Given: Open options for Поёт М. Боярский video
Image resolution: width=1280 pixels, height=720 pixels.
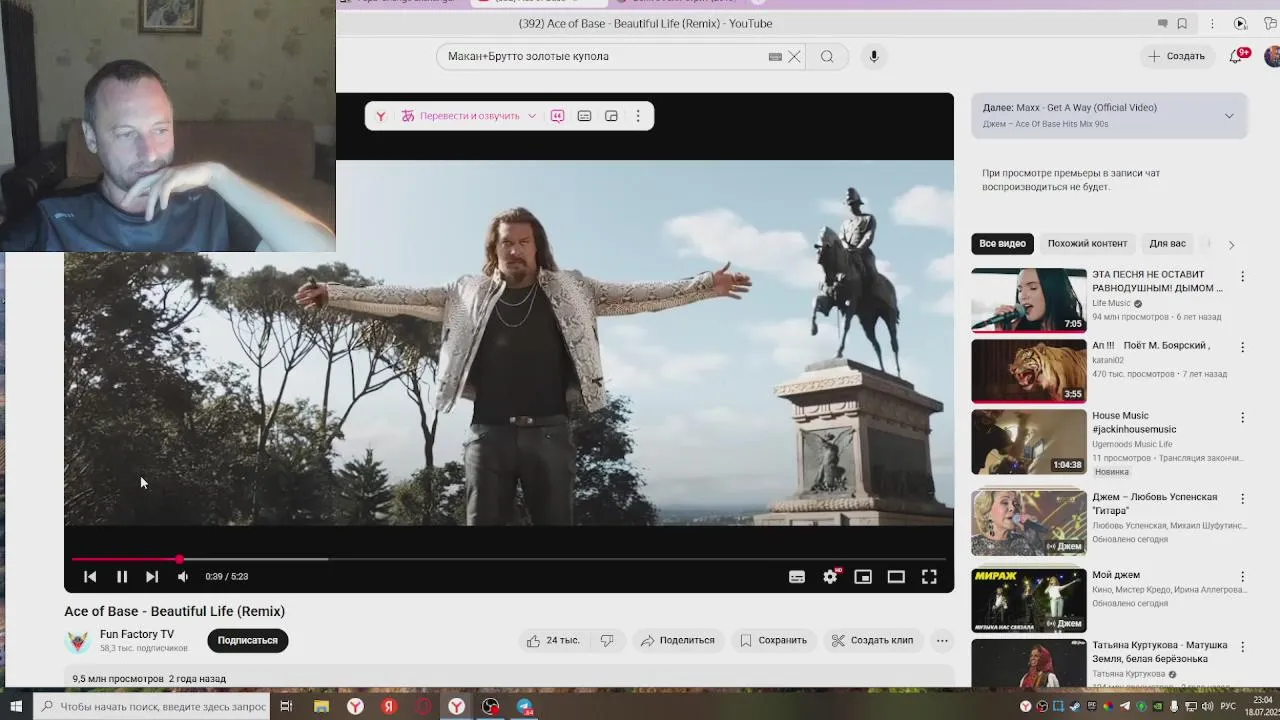Looking at the screenshot, I should (x=1242, y=348).
